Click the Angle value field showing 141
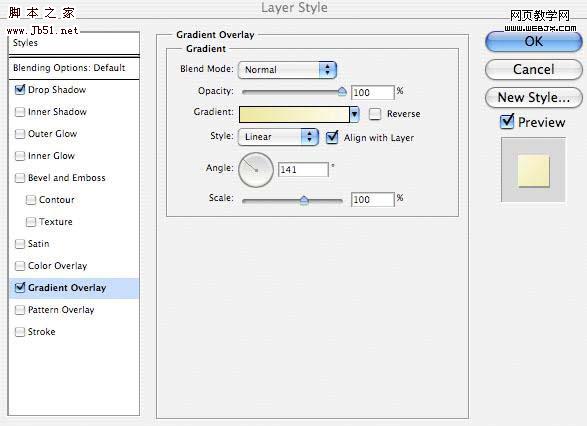The height and width of the screenshot is (426, 587). tap(303, 170)
